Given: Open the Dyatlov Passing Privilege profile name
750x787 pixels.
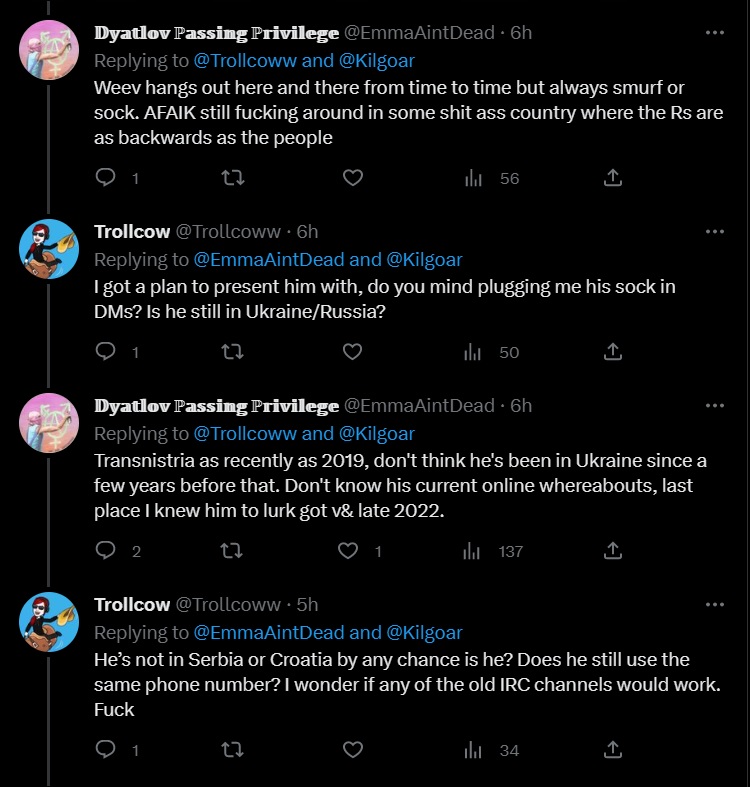Looking at the screenshot, I should point(216,33).
